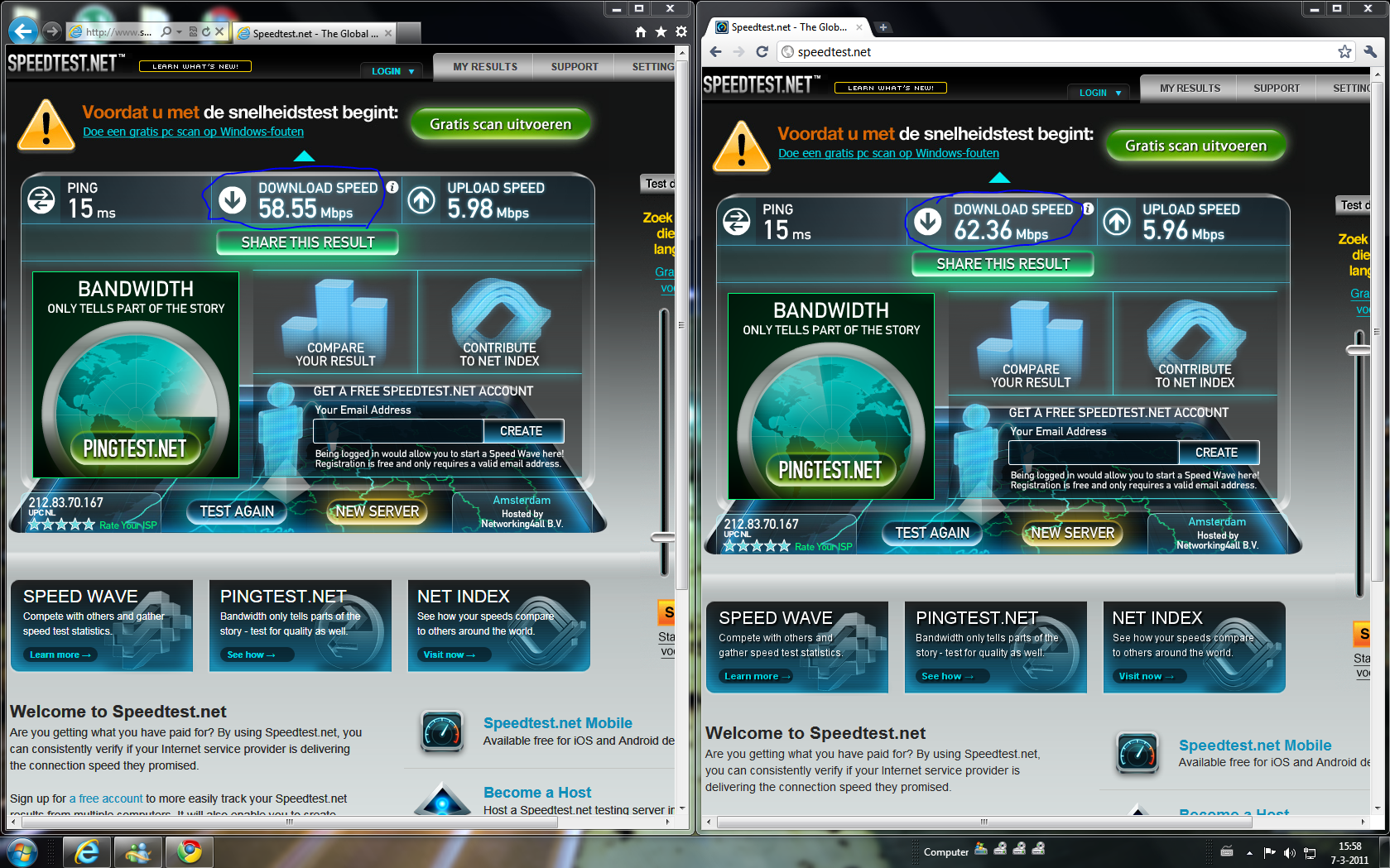Click Rate Your ISP stars in Internet Explorer page

(61, 524)
